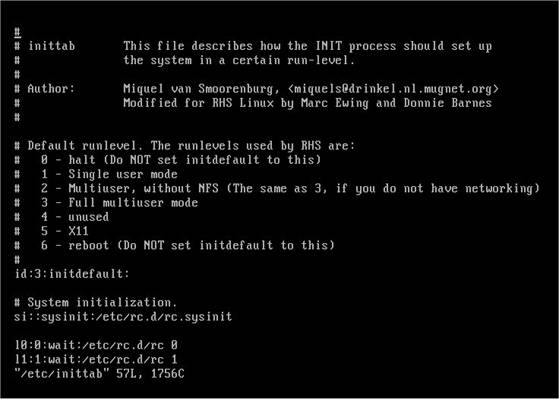559x399 pixels.
Task: Click the l1:1:wait:/etc/rc.d/rc 1 line
Action: click(x=96, y=359)
